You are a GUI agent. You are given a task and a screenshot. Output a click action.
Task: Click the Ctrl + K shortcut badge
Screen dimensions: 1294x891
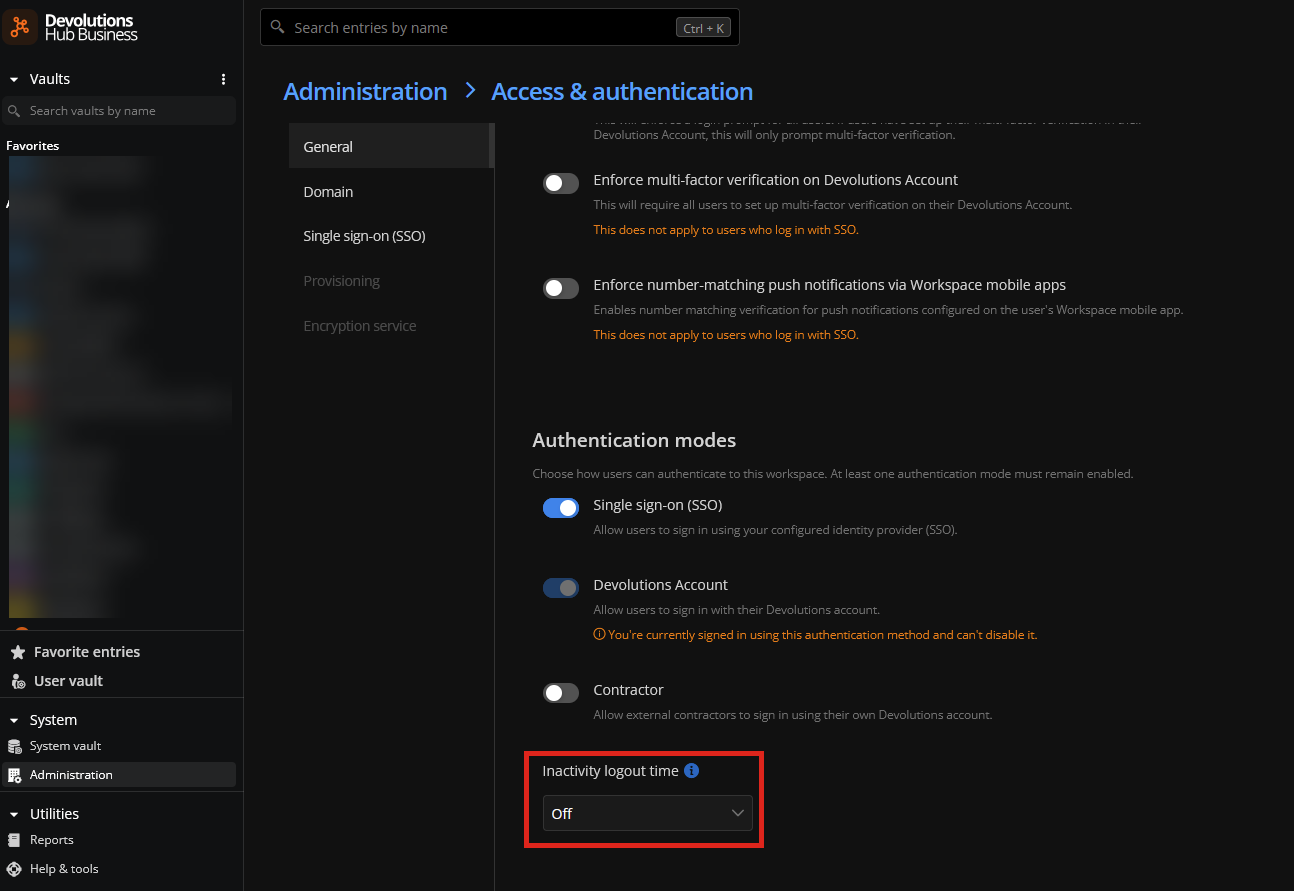tap(704, 28)
